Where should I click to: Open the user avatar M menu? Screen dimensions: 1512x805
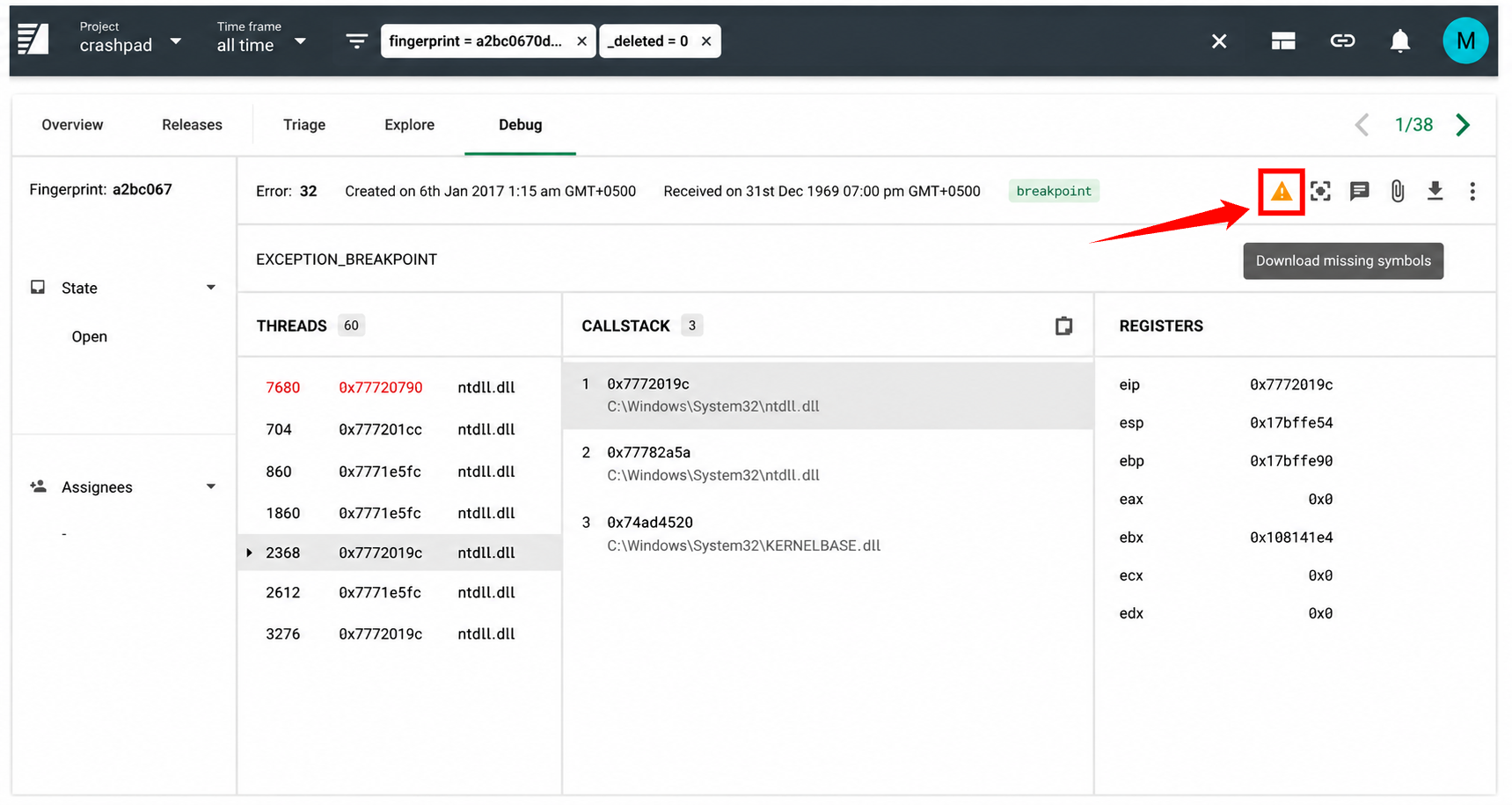(x=1465, y=41)
